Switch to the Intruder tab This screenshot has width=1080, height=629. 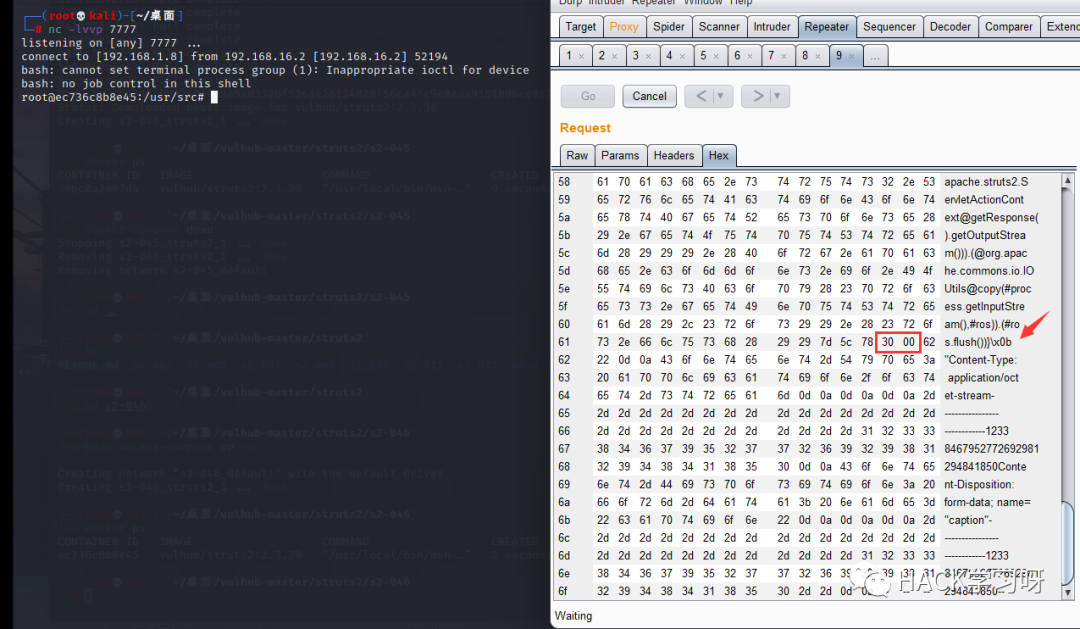[x=771, y=27]
